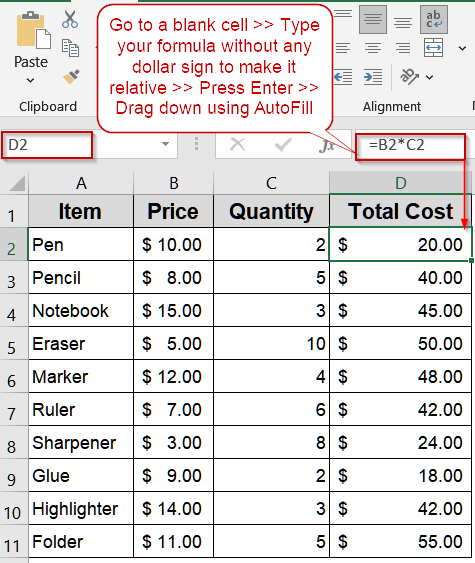Select the Select All corner triangle
The image size is (475, 563).
(17, 183)
